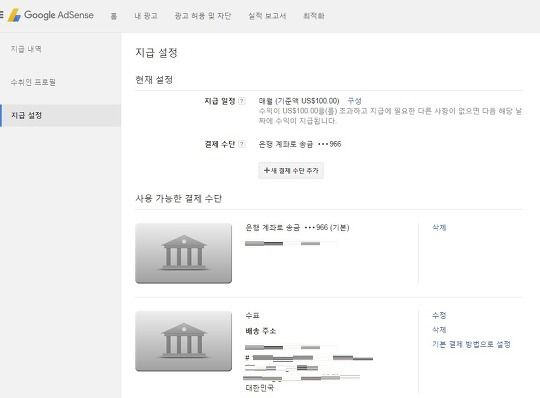Click the help icon next to 지급 일정
This screenshot has width=540, height=398.
tap(242, 101)
